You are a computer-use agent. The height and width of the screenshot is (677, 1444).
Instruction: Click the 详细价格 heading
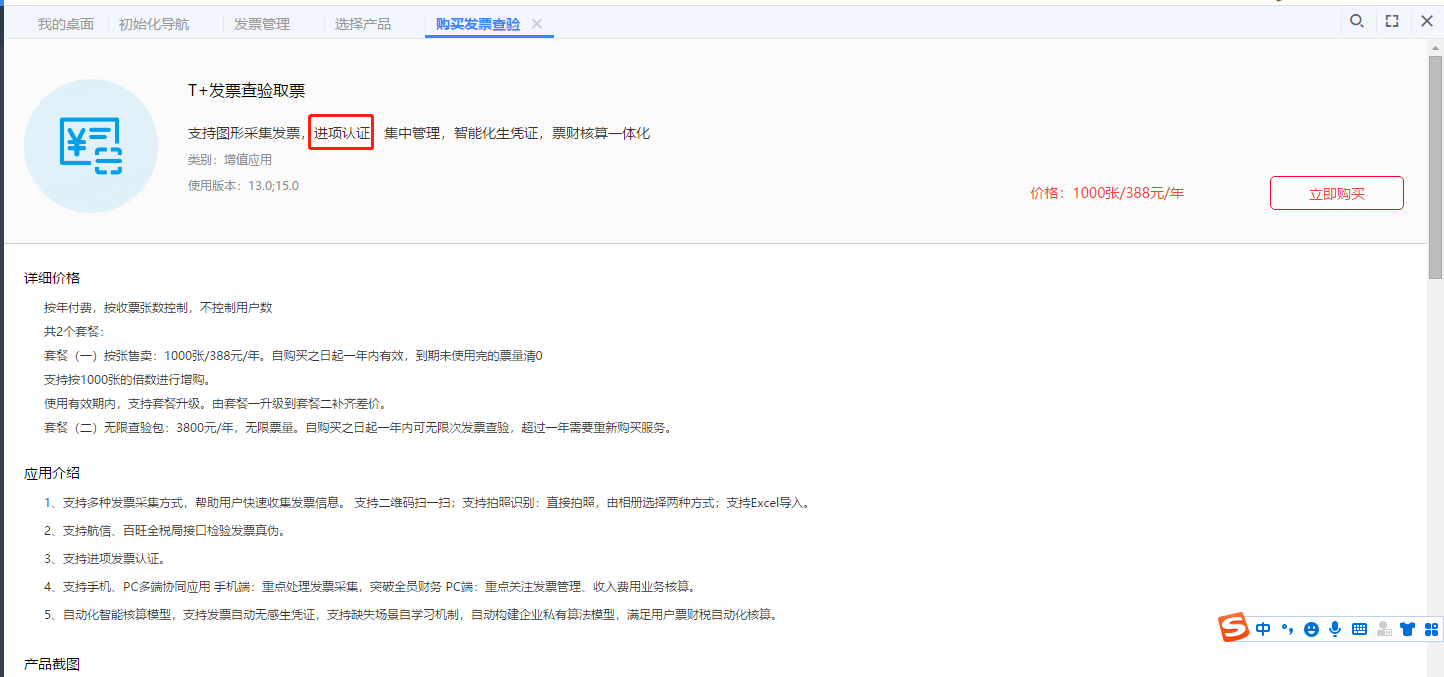(52, 278)
